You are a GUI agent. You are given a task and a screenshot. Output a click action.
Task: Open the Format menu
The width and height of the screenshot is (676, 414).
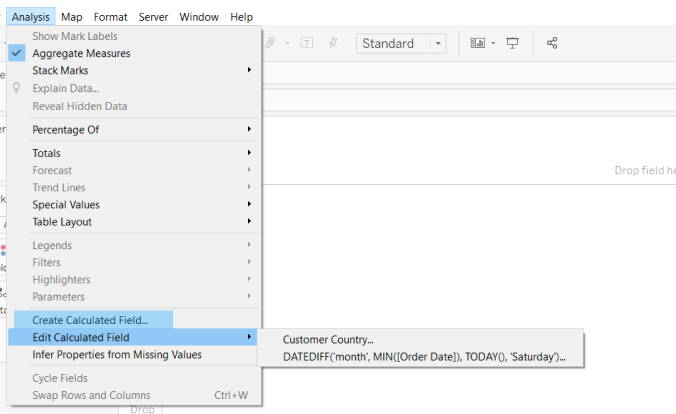coord(110,17)
